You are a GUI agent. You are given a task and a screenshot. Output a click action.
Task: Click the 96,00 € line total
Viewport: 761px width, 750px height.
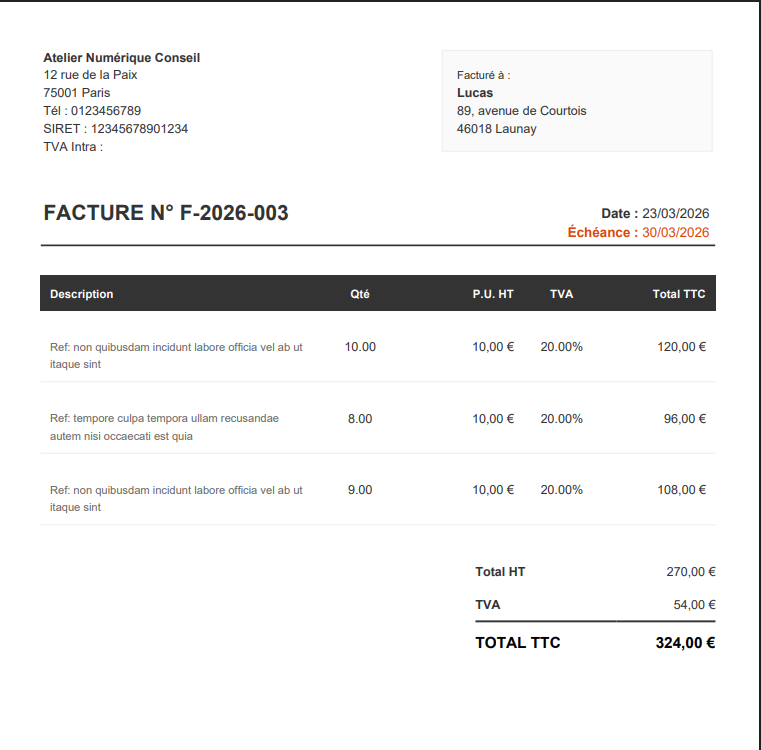[x=684, y=419]
